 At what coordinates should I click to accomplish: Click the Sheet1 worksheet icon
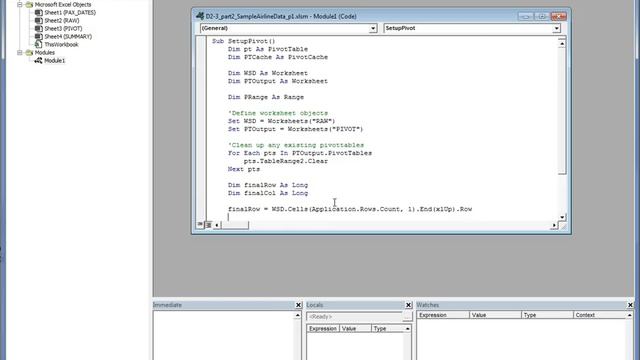[x=38, y=13]
